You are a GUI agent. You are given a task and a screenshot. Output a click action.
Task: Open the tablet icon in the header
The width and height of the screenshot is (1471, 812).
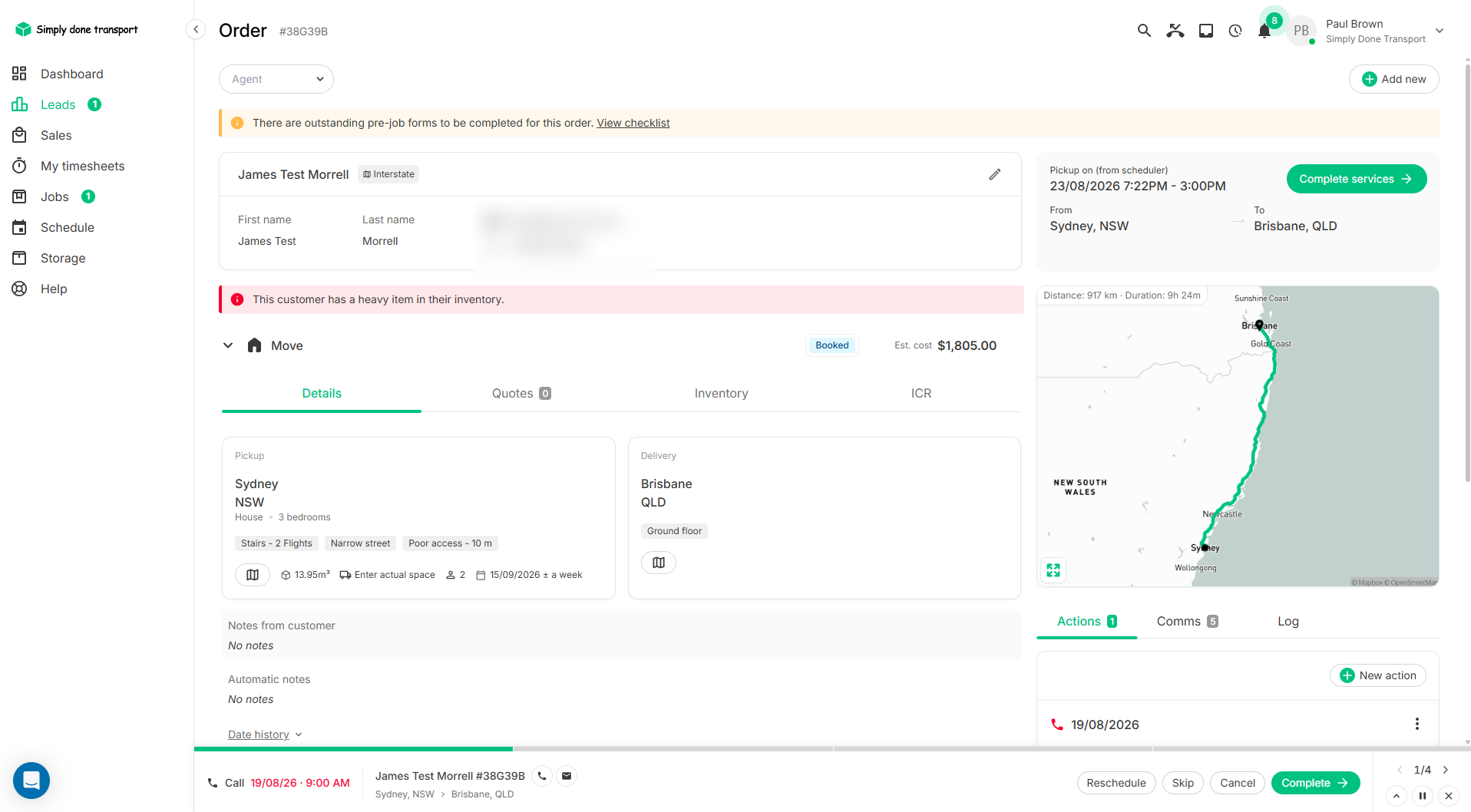(1206, 31)
